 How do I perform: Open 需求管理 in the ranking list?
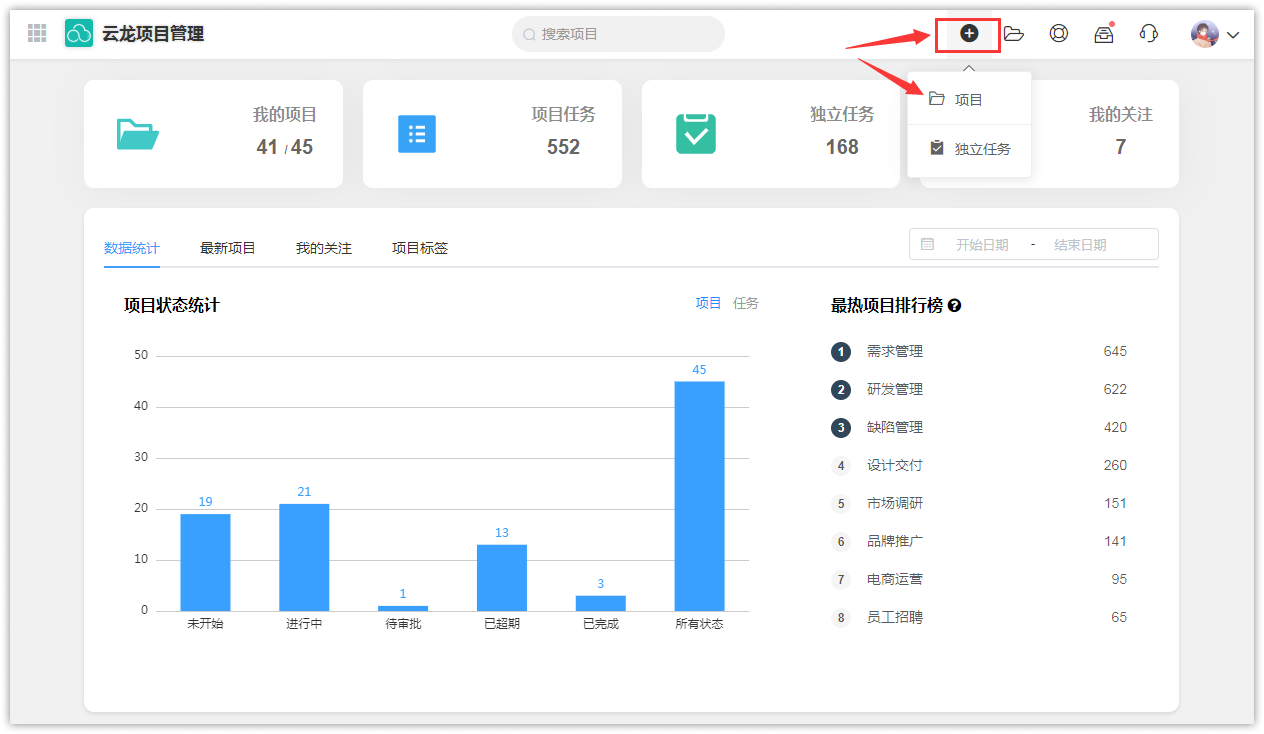click(x=894, y=352)
